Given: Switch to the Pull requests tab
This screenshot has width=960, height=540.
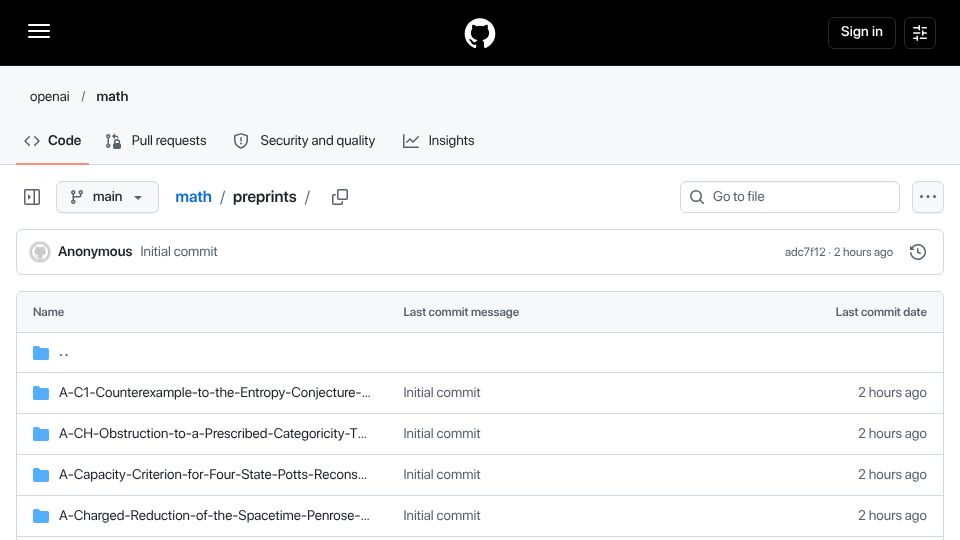Looking at the screenshot, I should 156,141.
